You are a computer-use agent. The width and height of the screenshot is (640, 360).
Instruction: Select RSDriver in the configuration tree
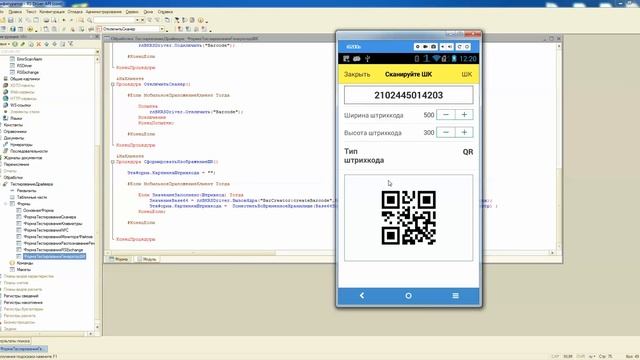coord(24,65)
